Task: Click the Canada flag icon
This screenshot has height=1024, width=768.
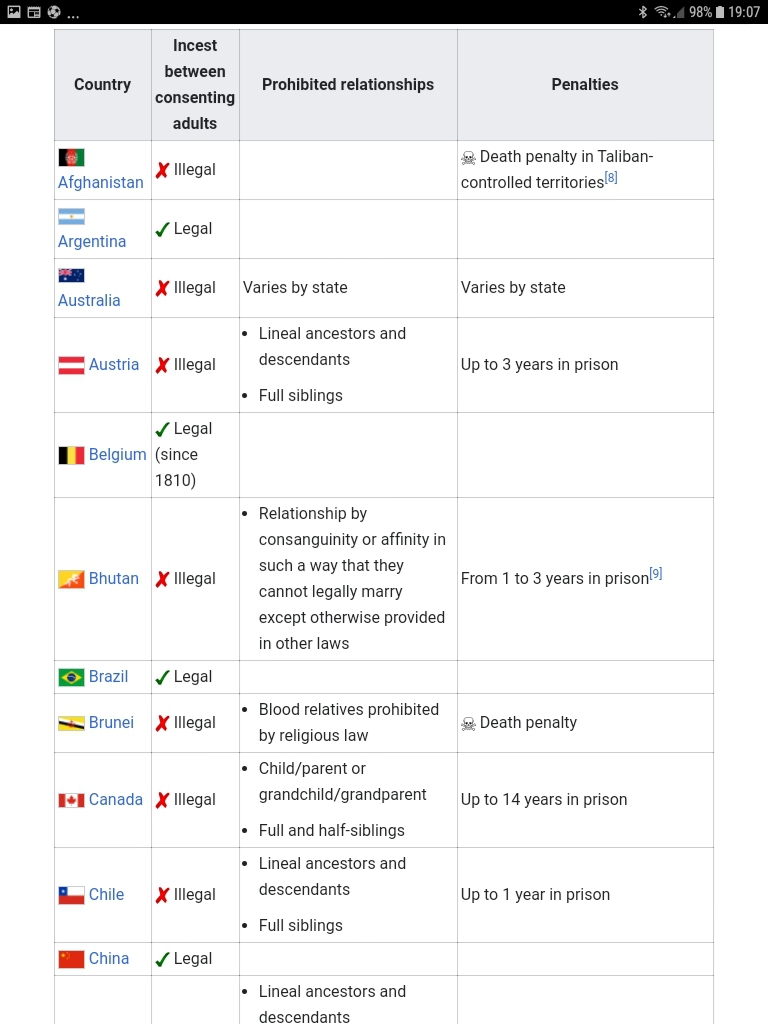Action: point(71,800)
